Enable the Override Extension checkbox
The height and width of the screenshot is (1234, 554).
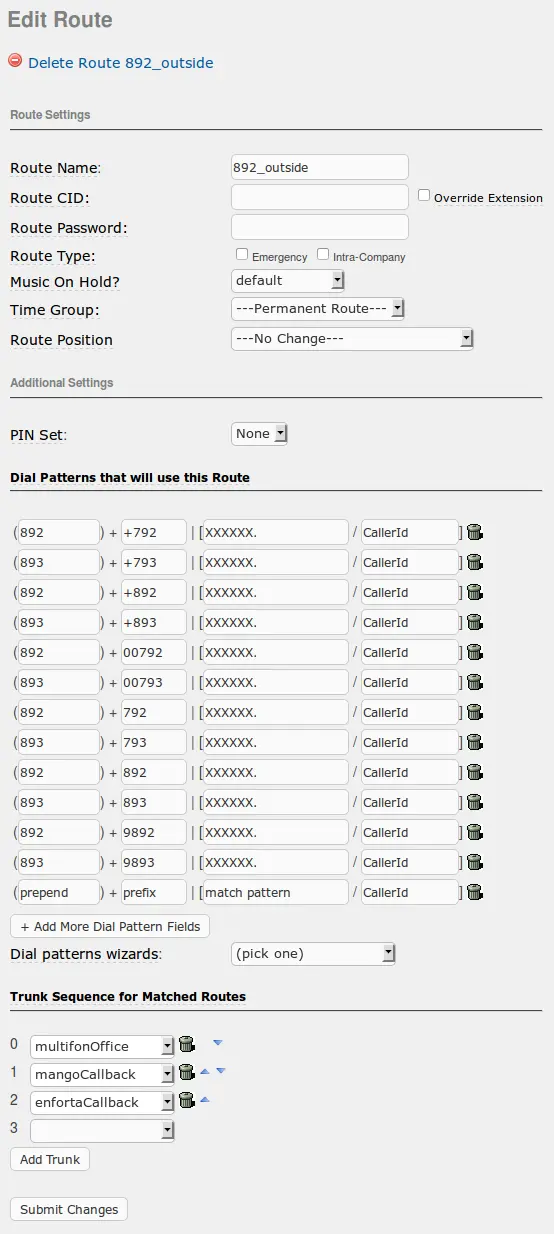[x=424, y=196]
